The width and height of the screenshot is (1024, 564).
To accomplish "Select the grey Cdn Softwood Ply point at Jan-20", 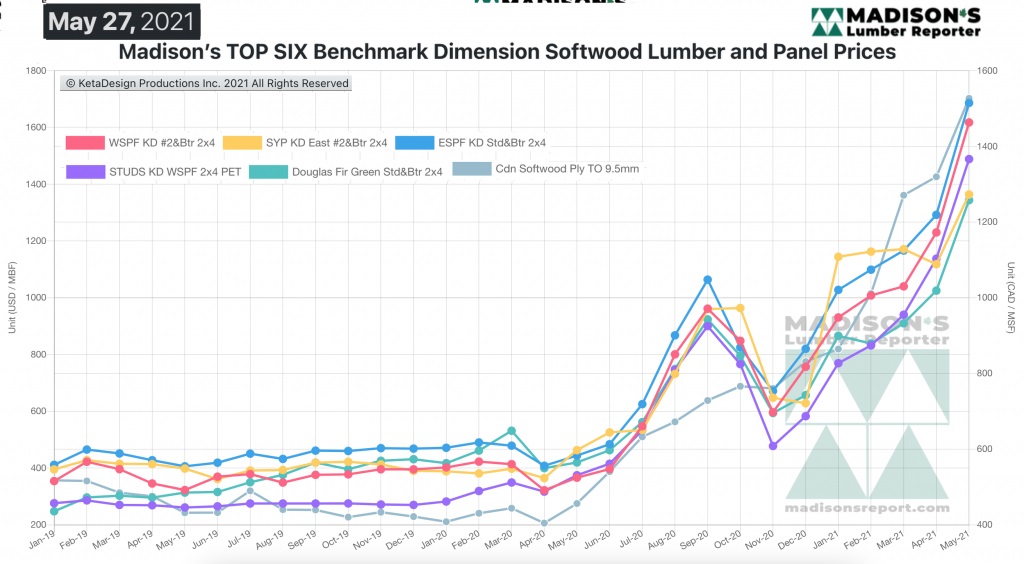I will (446, 522).
